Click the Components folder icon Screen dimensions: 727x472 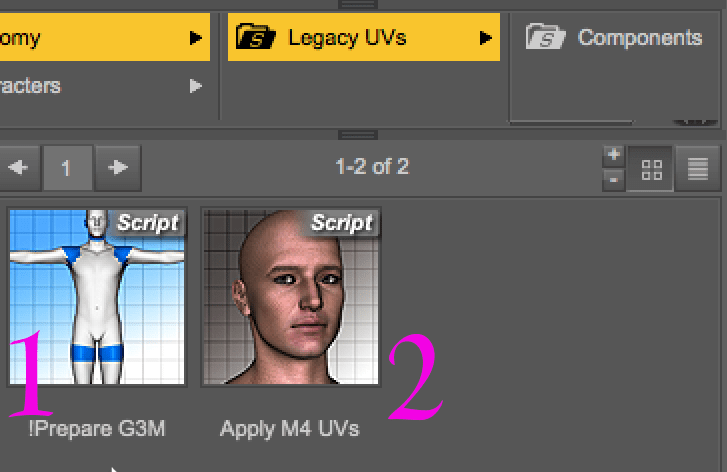tap(546, 38)
